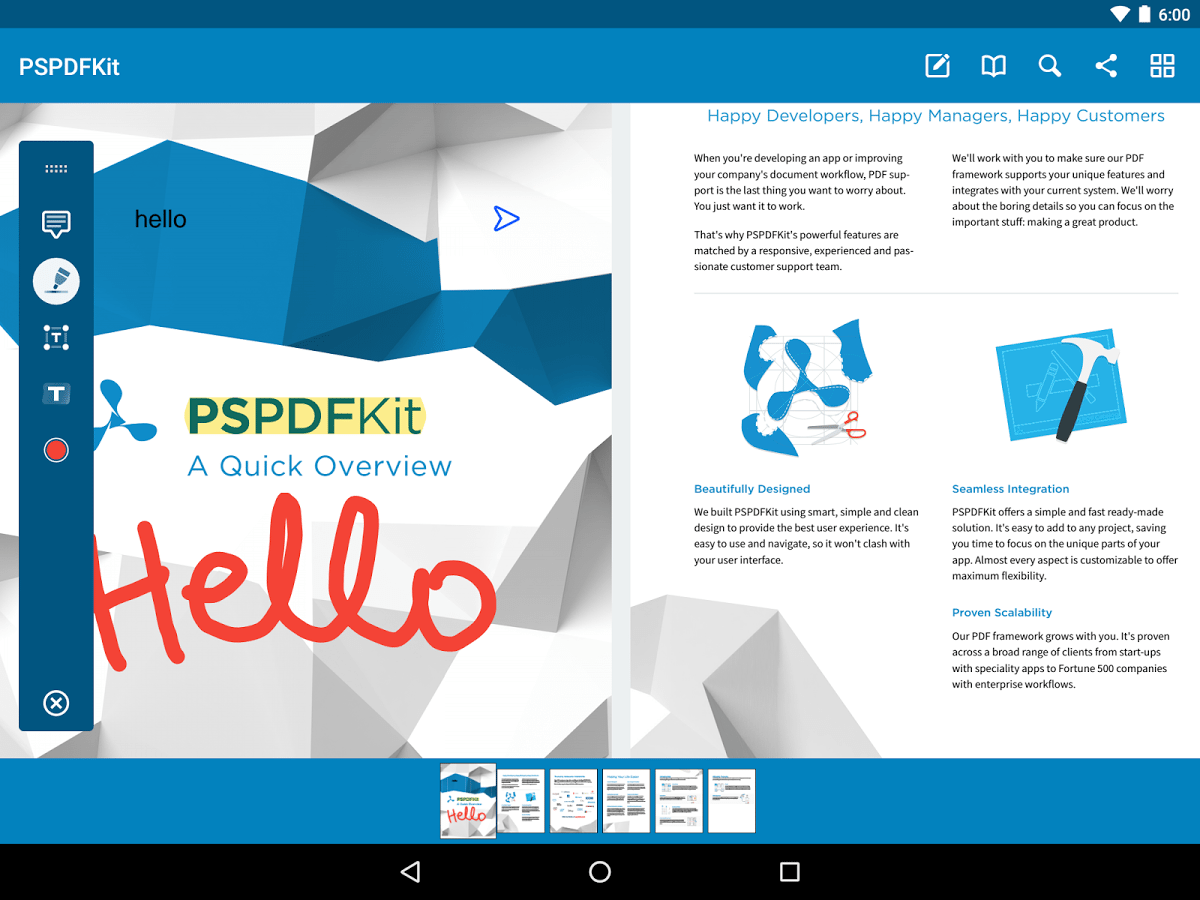Tap the Android home button

click(x=600, y=872)
